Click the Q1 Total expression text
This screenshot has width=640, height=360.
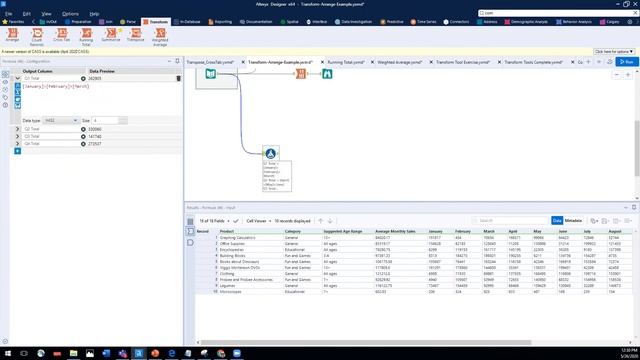point(56,86)
